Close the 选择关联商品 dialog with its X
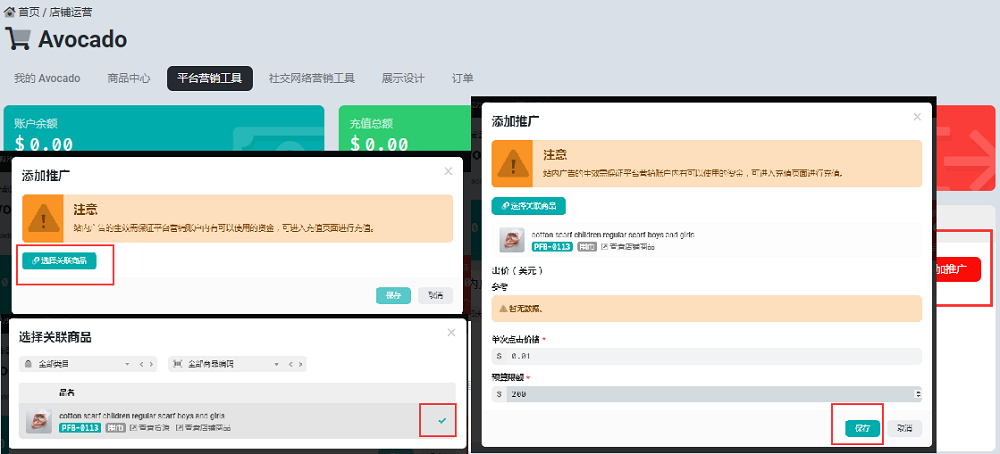 click(450, 333)
